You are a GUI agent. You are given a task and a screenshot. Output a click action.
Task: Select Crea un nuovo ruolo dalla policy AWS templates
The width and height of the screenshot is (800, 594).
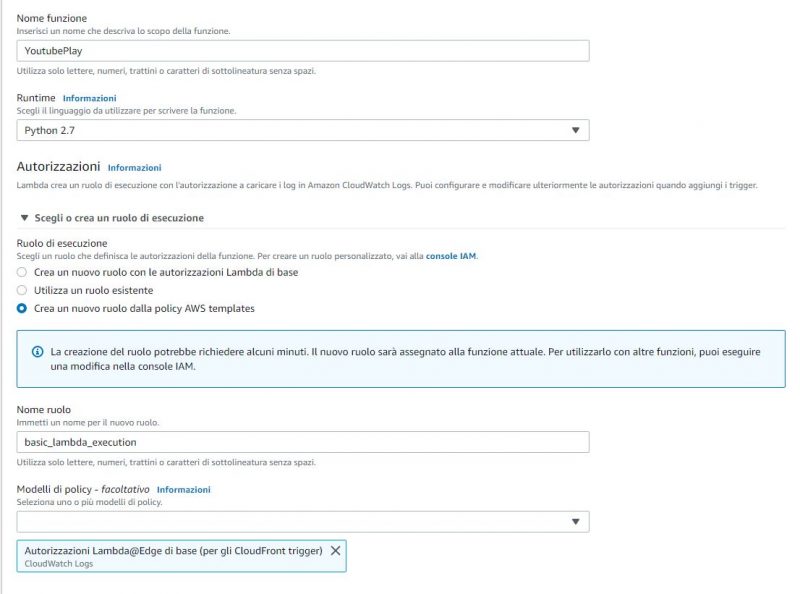click(x=21, y=308)
